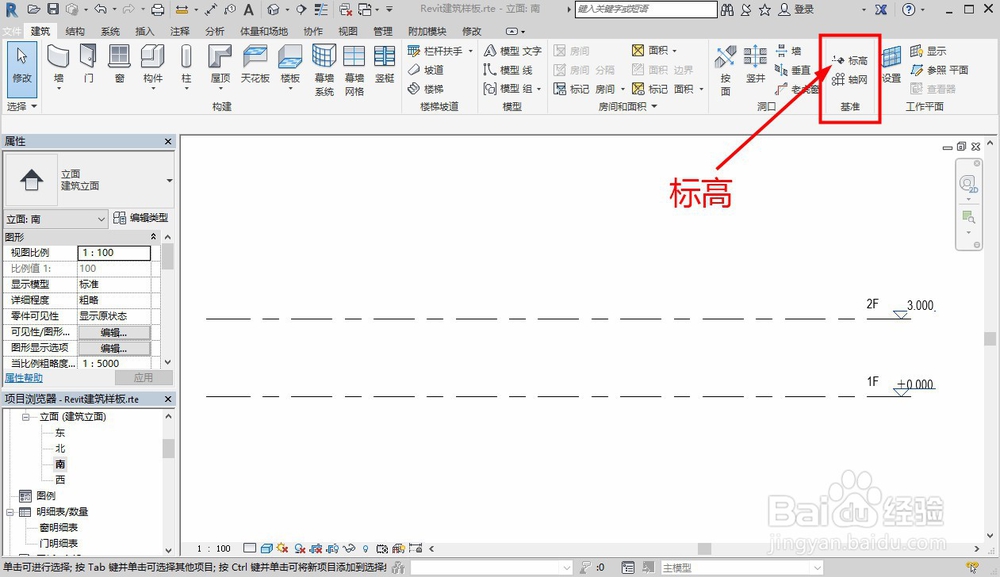Screen dimensions: 1000x577
Task: Toggle 显示 work plane visibility
Action: tap(928, 50)
